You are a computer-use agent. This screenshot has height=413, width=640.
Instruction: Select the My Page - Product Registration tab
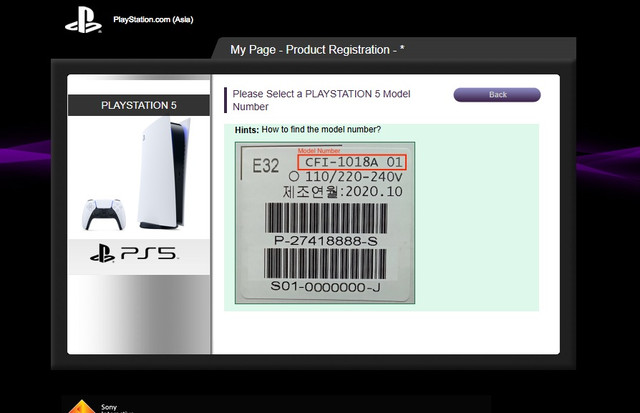tap(317, 50)
